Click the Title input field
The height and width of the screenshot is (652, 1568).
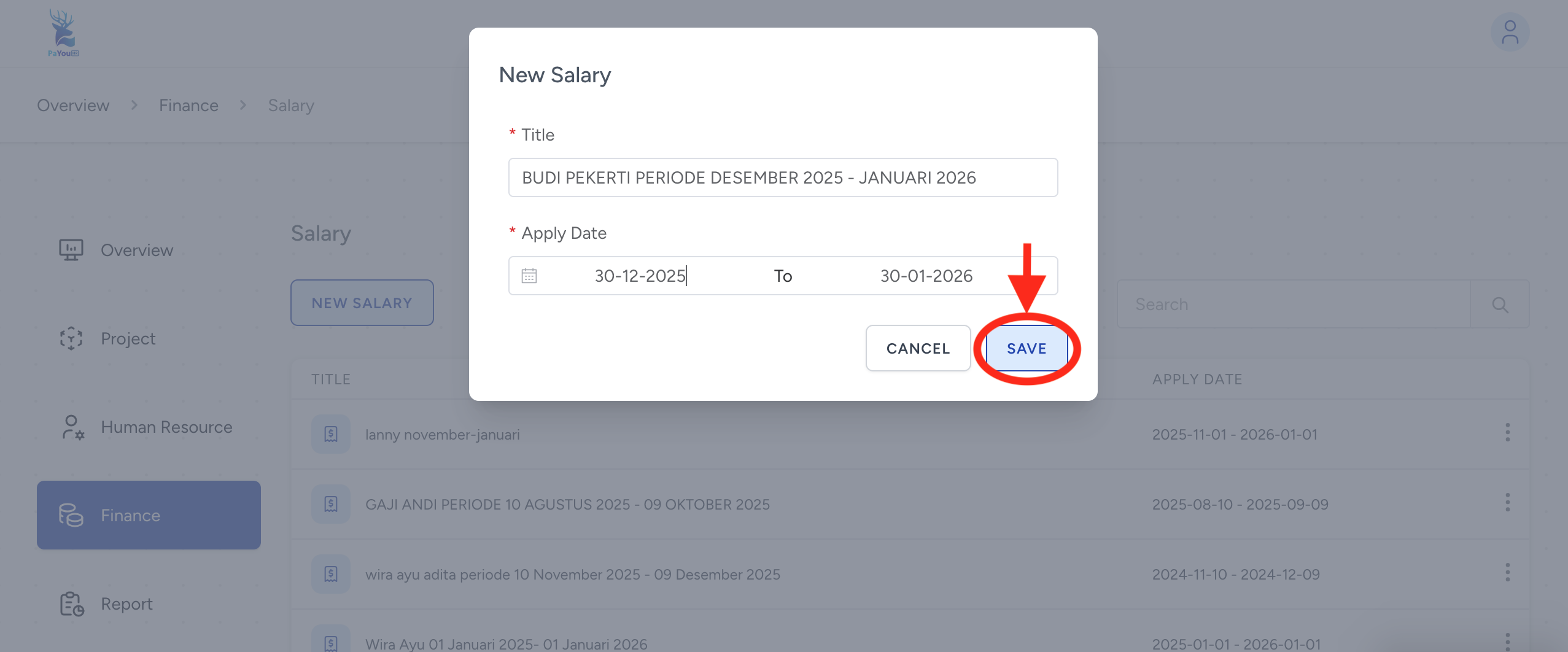click(783, 177)
